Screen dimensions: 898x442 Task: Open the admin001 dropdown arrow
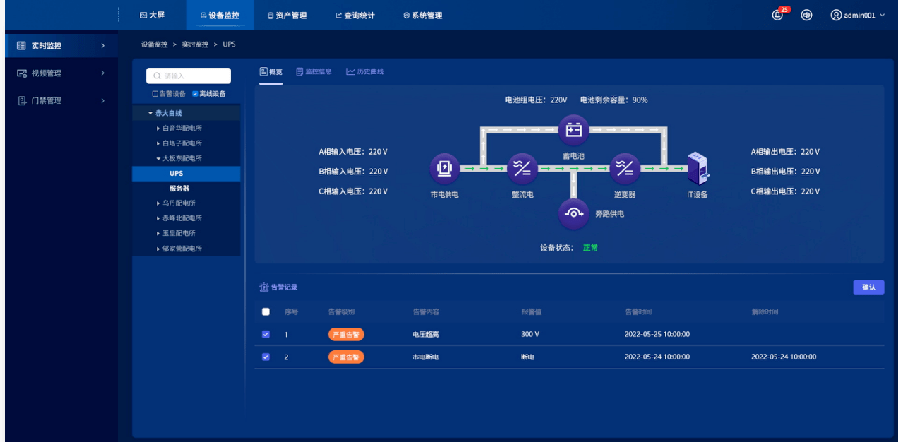[881, 16]
